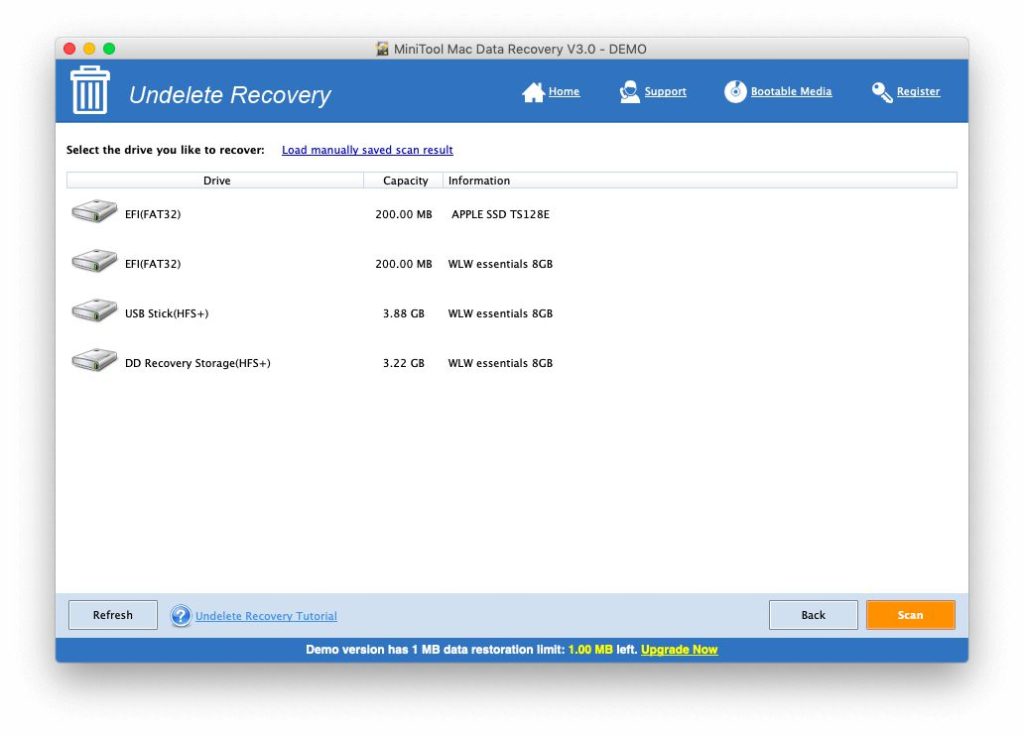Click the Home house icon
Image resolution: width=1024 pixels, height=736 pixels.
pos(533,92)
